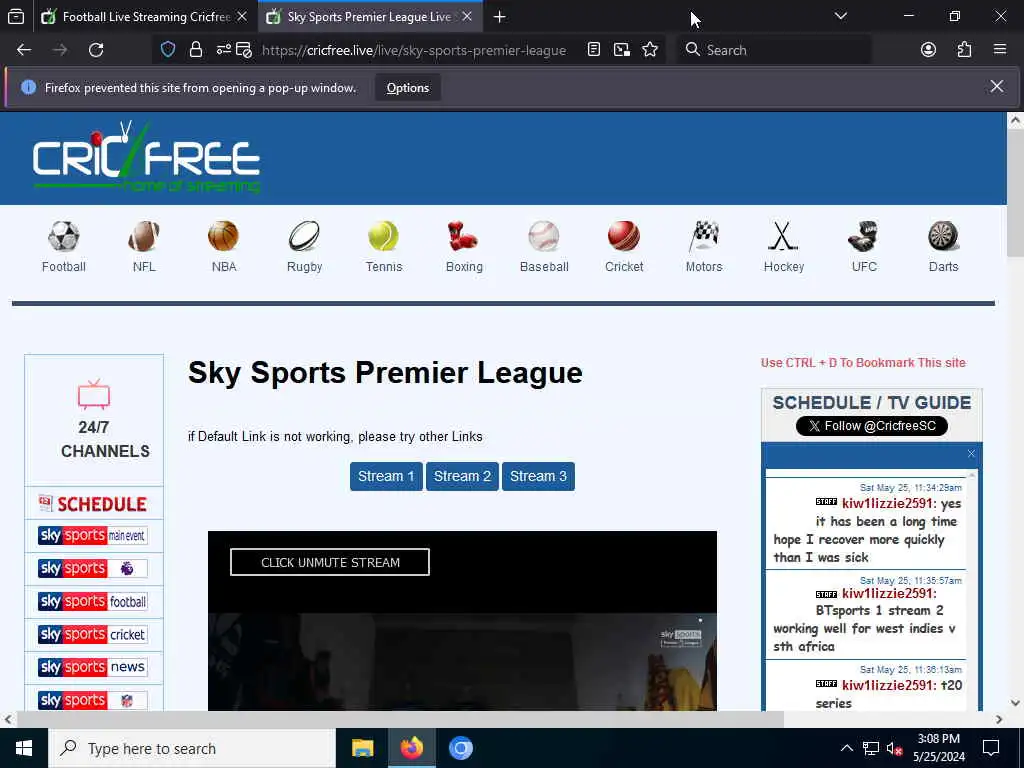The image size is (1024, 768).
Task: Open the Firefox View button
Action: [x=16, y=17]
